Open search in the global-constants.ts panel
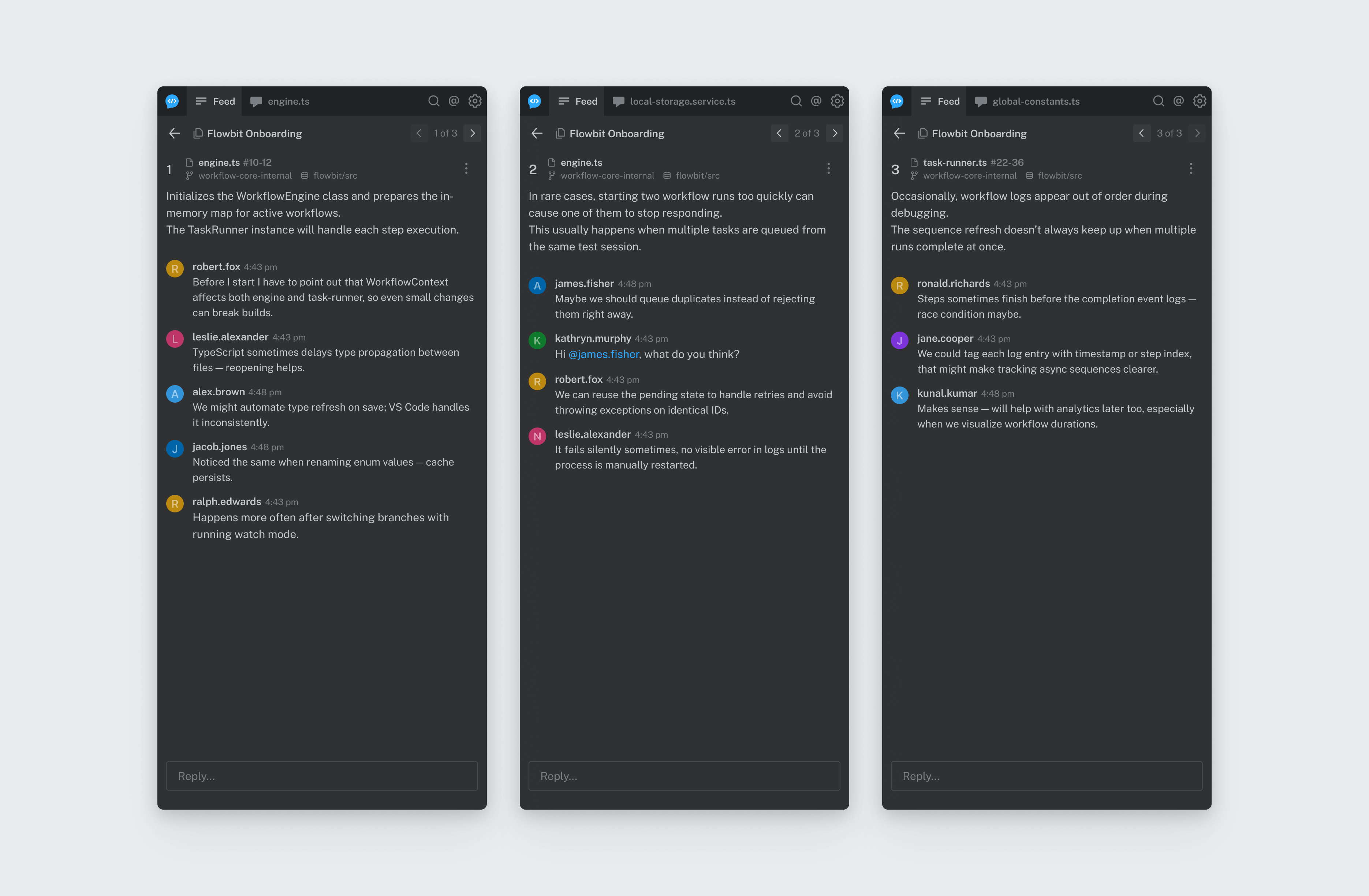1369x896 pixels. point(1159,101)
